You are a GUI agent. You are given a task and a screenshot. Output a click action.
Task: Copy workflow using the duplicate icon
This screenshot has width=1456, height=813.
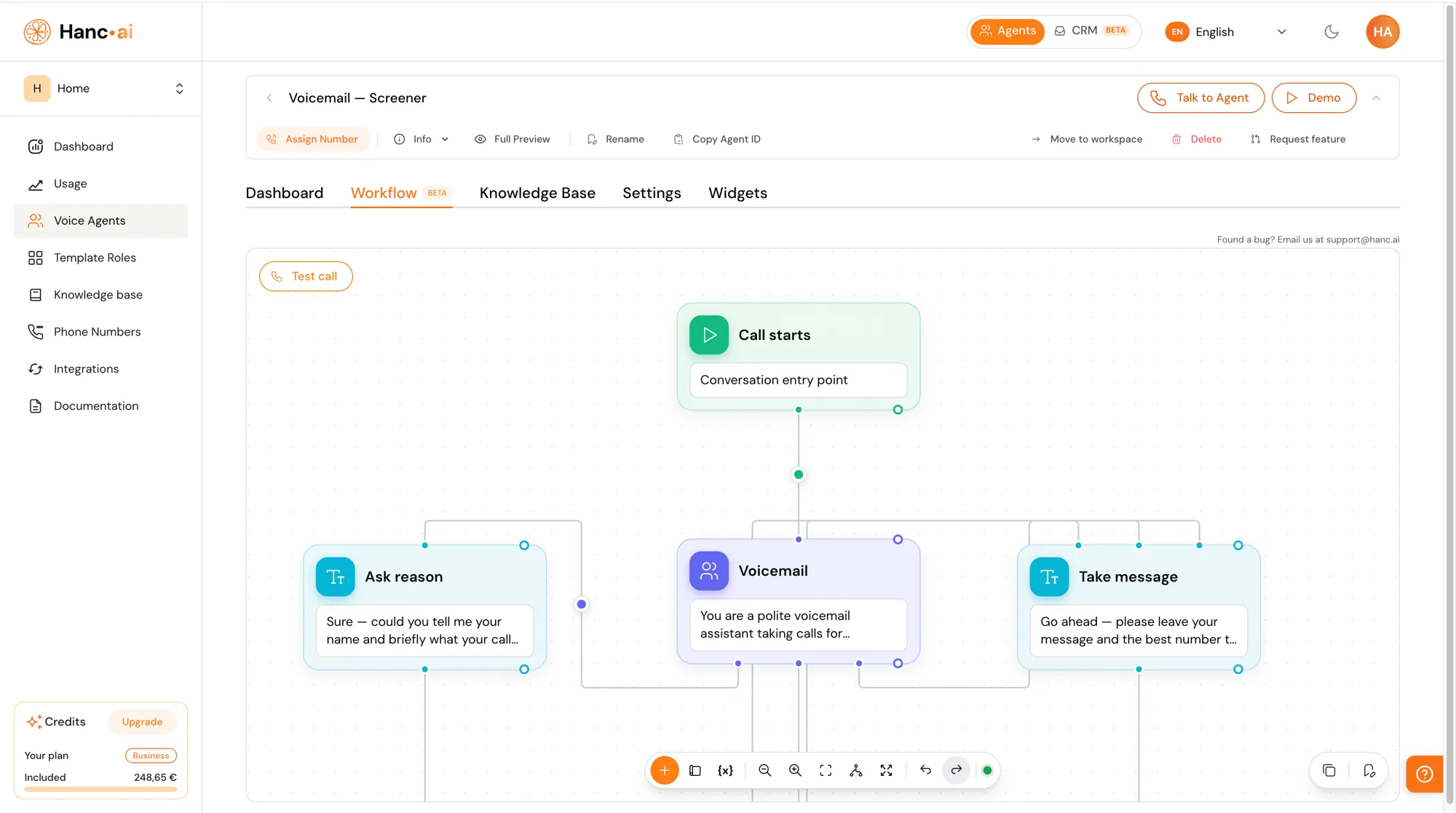coord(1329,770)
